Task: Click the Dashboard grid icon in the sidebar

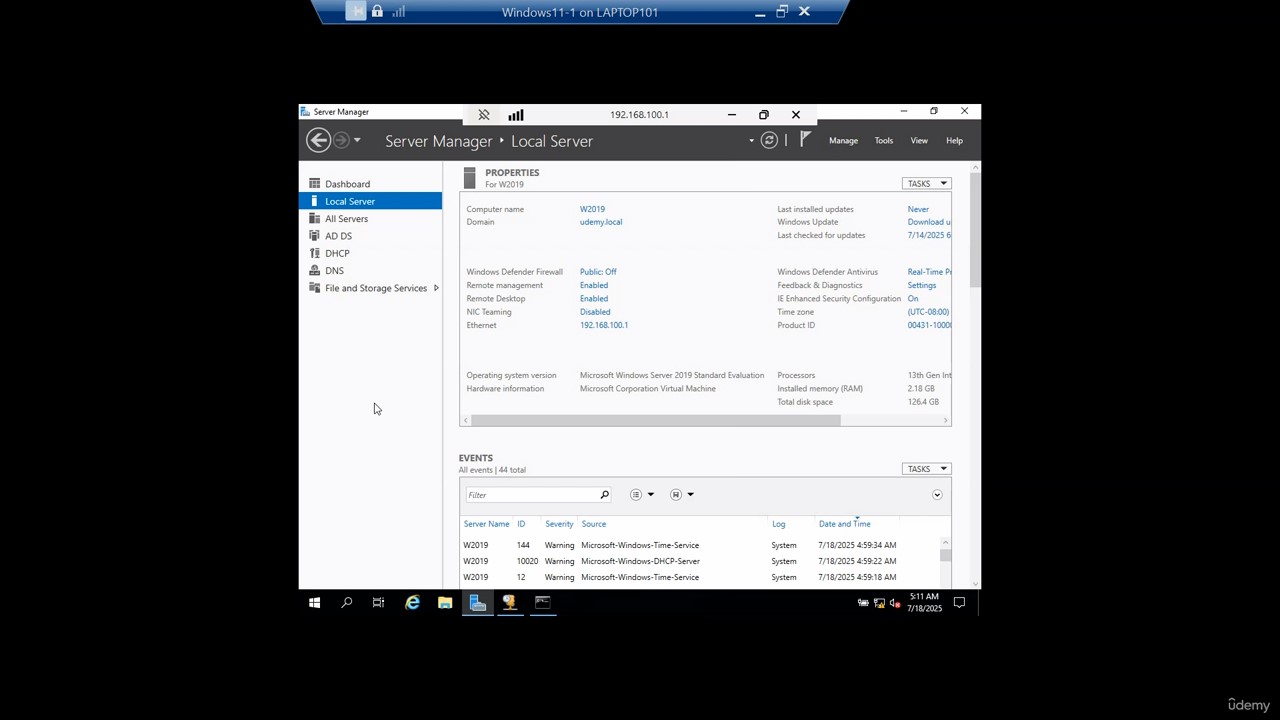Action: click(x=314, y=184)
